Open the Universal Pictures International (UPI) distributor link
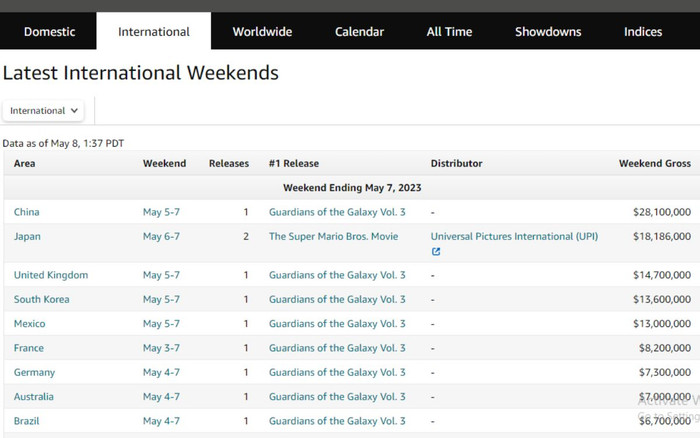The image size is (700, 438). (514, 237)
